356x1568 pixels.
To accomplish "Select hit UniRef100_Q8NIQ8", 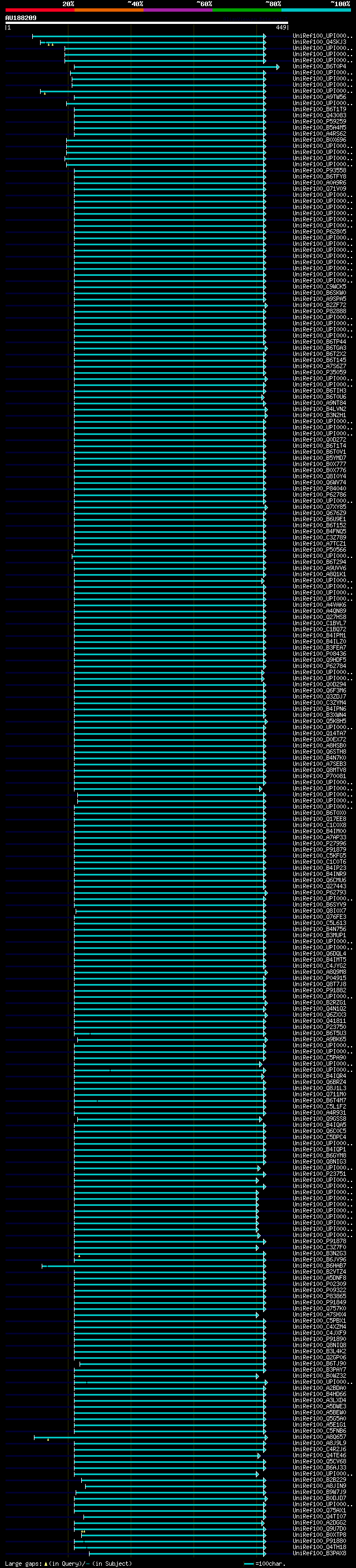I will [x=319, y=1344].
